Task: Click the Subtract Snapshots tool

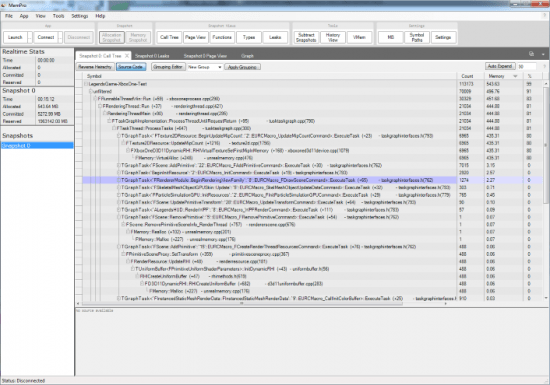Action: point(306,37)
